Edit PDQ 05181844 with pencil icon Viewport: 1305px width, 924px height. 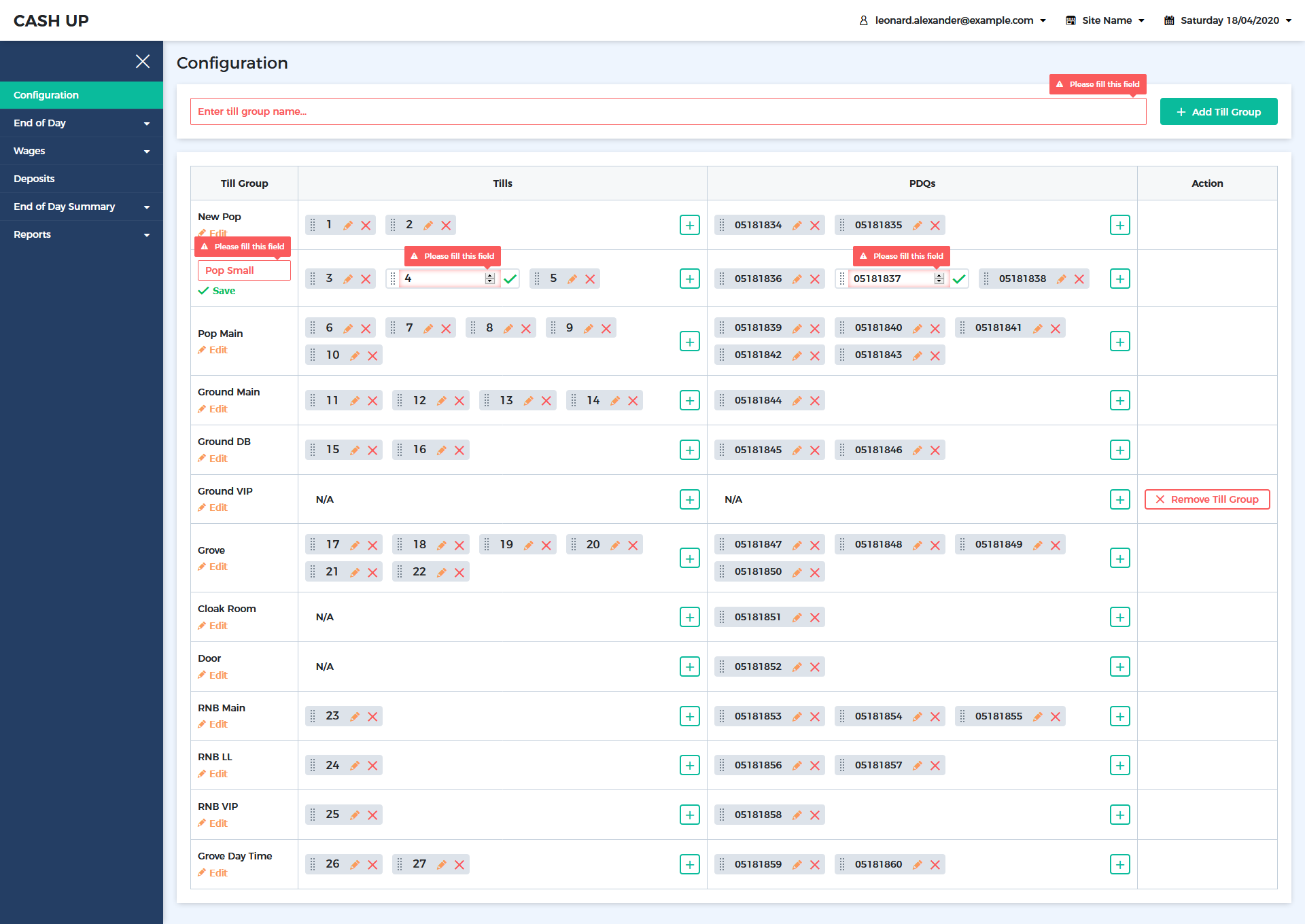pos(797,401)
